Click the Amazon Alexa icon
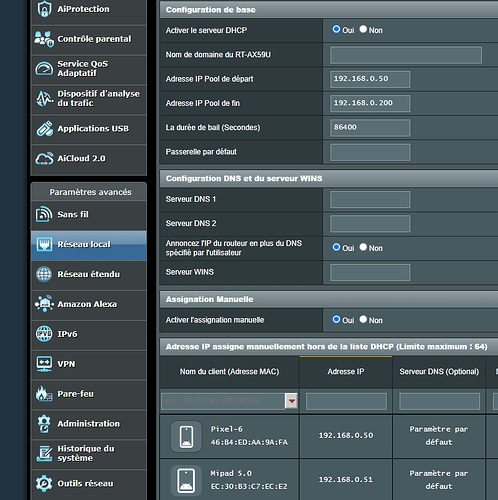Screen dimensions: 498x500 44,304
